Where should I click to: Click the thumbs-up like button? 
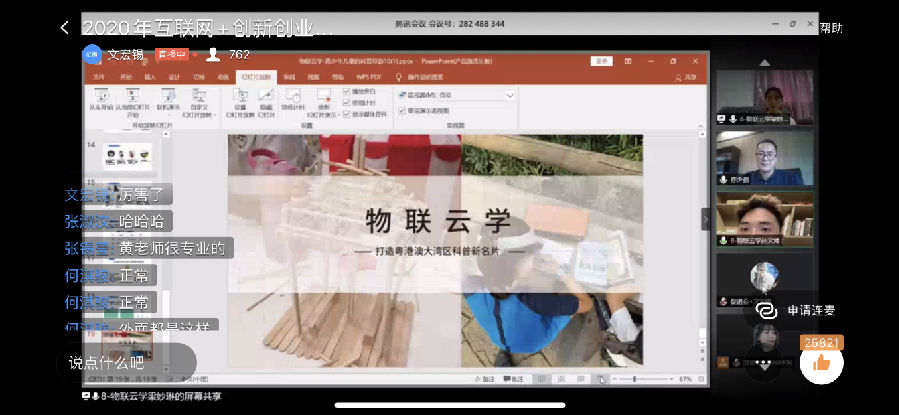click(821, 363)
